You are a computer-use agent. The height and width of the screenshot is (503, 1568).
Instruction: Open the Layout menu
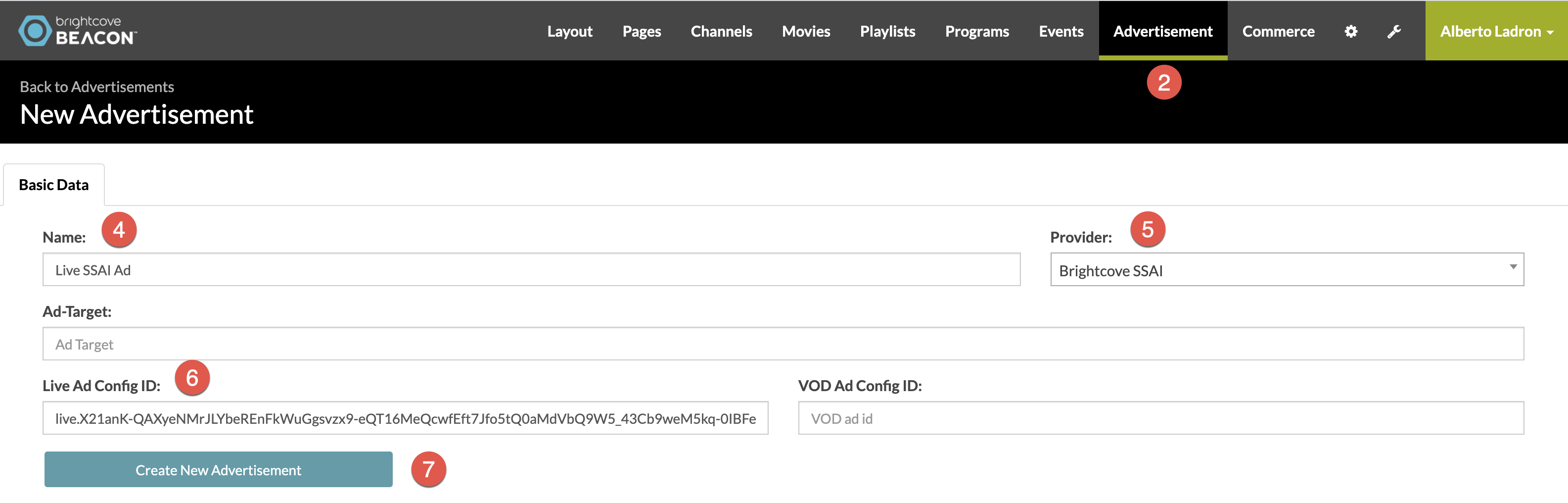[x=569, y=31]
